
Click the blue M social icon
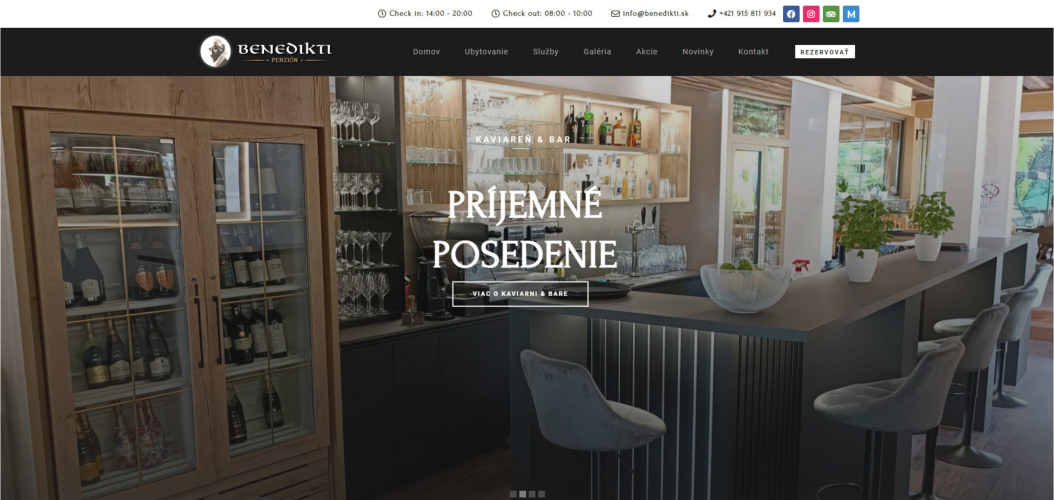pyautogui.click(x=851, y=14)
